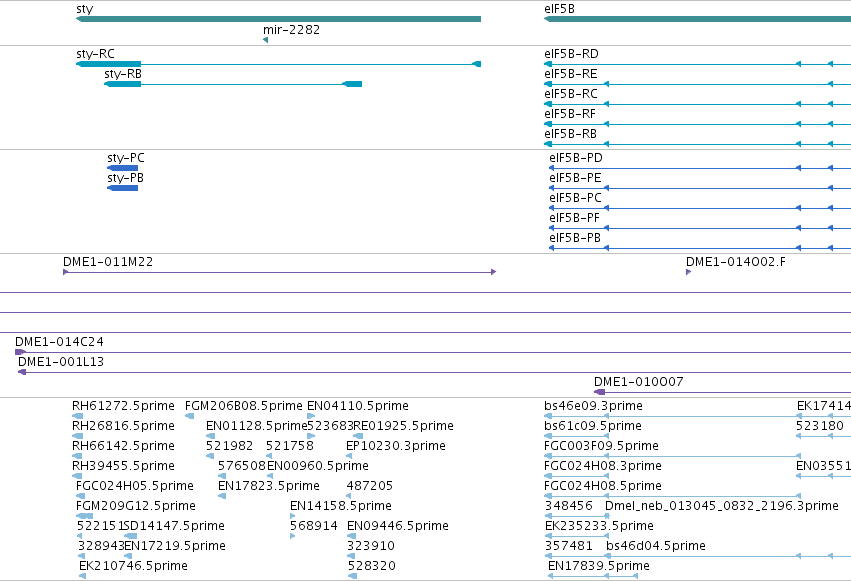Click EST label EN17219.5prime
851x581 pixels.
[x=175, y=546]
